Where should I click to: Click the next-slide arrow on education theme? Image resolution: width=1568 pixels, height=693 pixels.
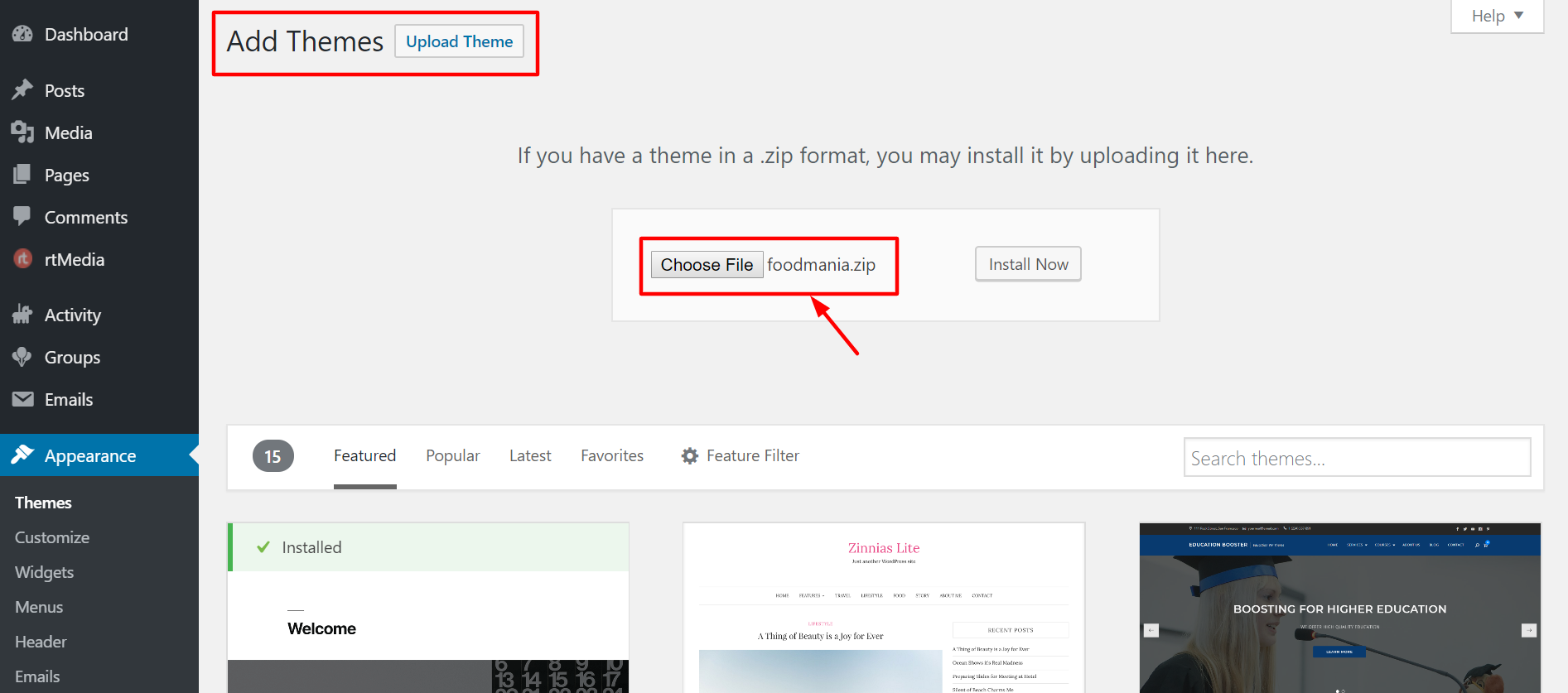coord(1529,630)
